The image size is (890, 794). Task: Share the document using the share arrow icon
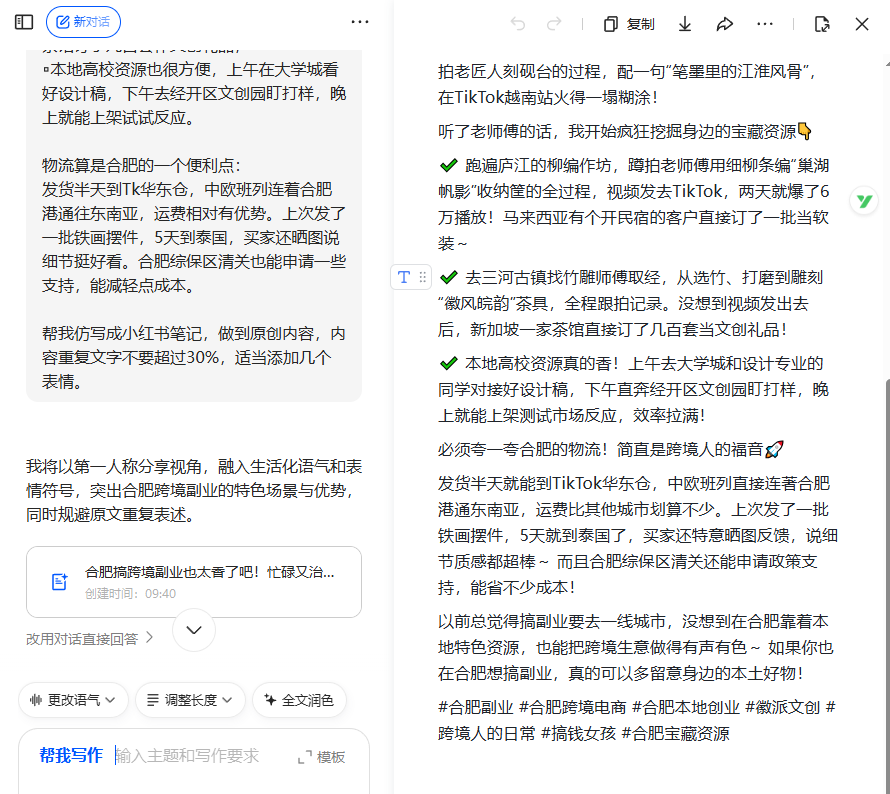725,24
